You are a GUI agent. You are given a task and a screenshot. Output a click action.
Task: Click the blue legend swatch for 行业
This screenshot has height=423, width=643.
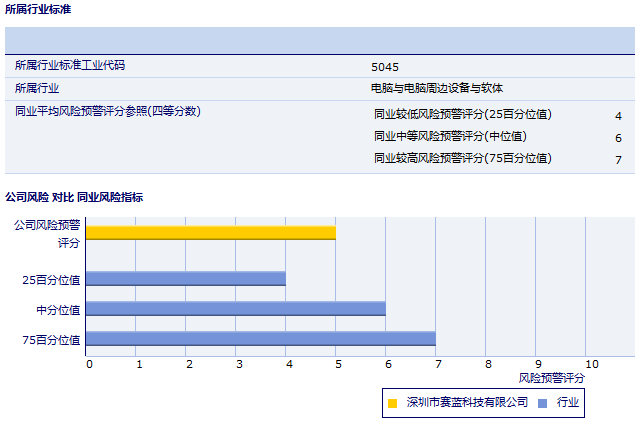(x=542, y=403)
